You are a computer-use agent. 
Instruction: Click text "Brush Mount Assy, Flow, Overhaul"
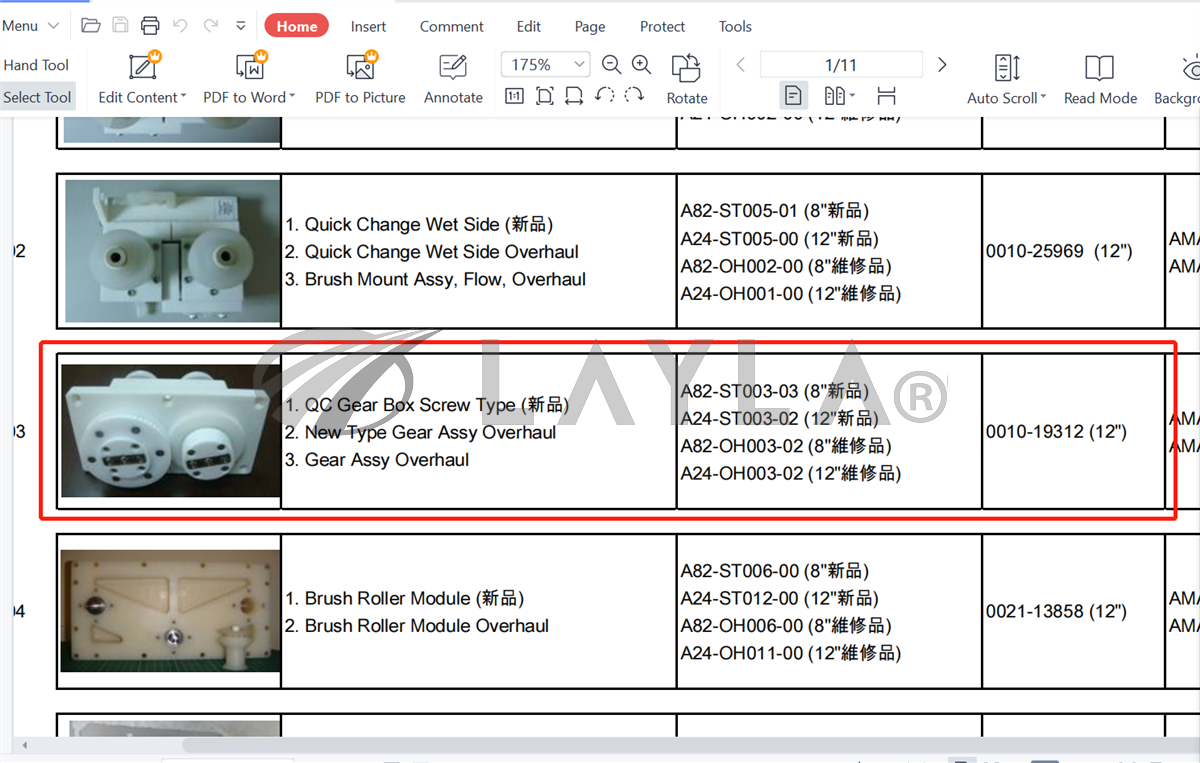(445, 279)
